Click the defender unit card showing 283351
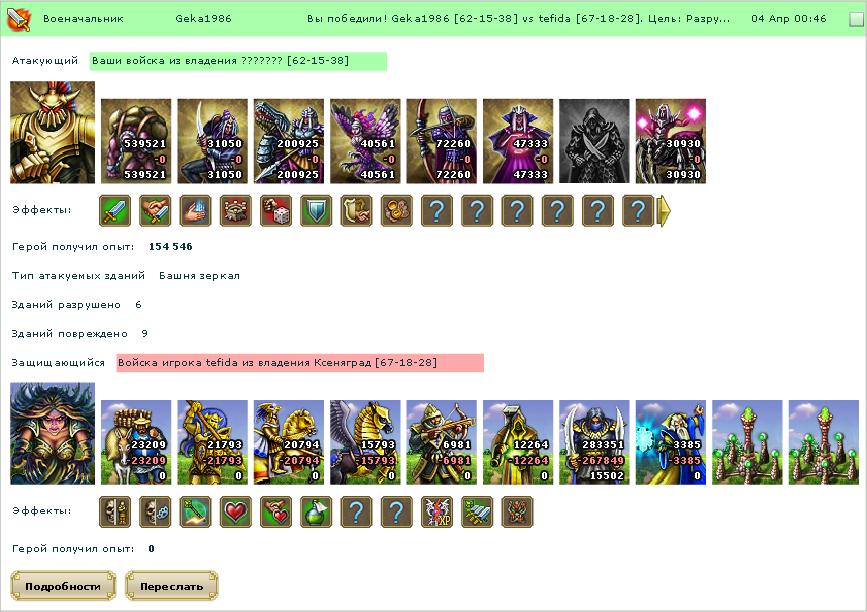 (594, 442)
